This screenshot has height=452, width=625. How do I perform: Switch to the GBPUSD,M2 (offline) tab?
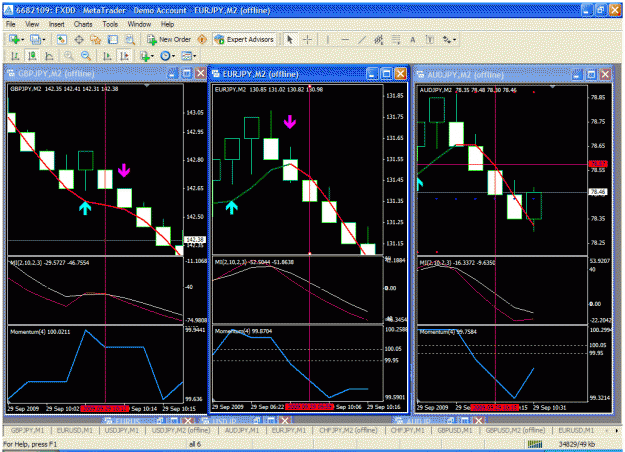pos(515,430)
